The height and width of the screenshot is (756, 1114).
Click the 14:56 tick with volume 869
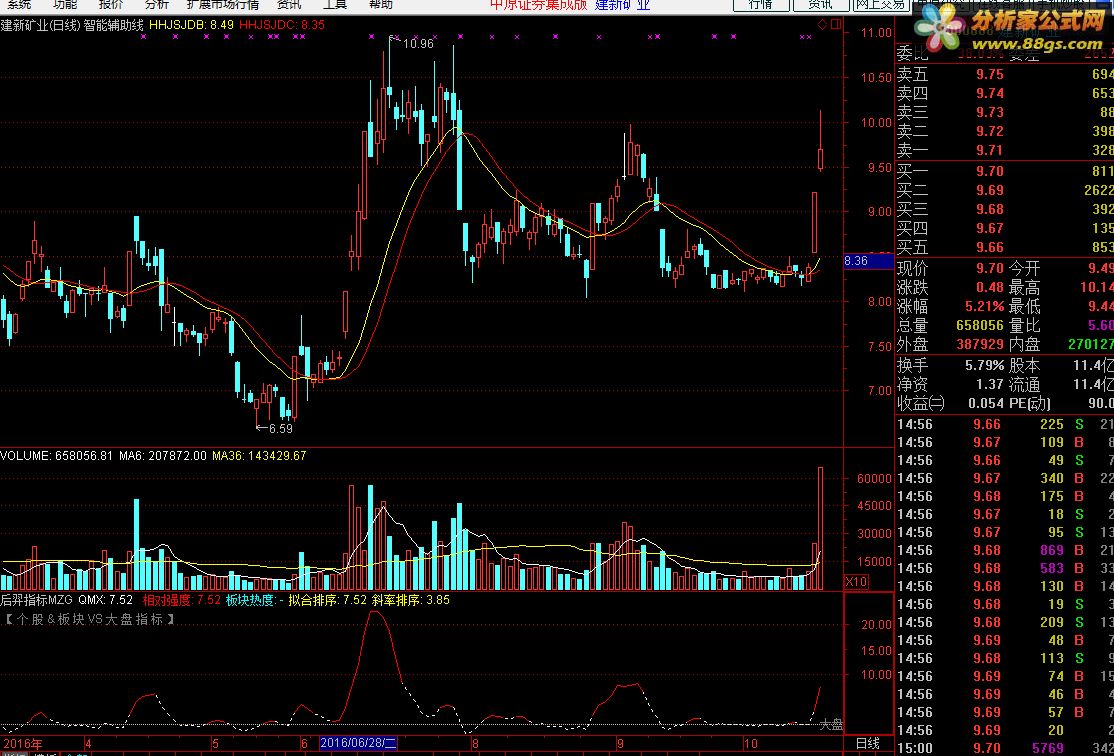click(1005, 551)
